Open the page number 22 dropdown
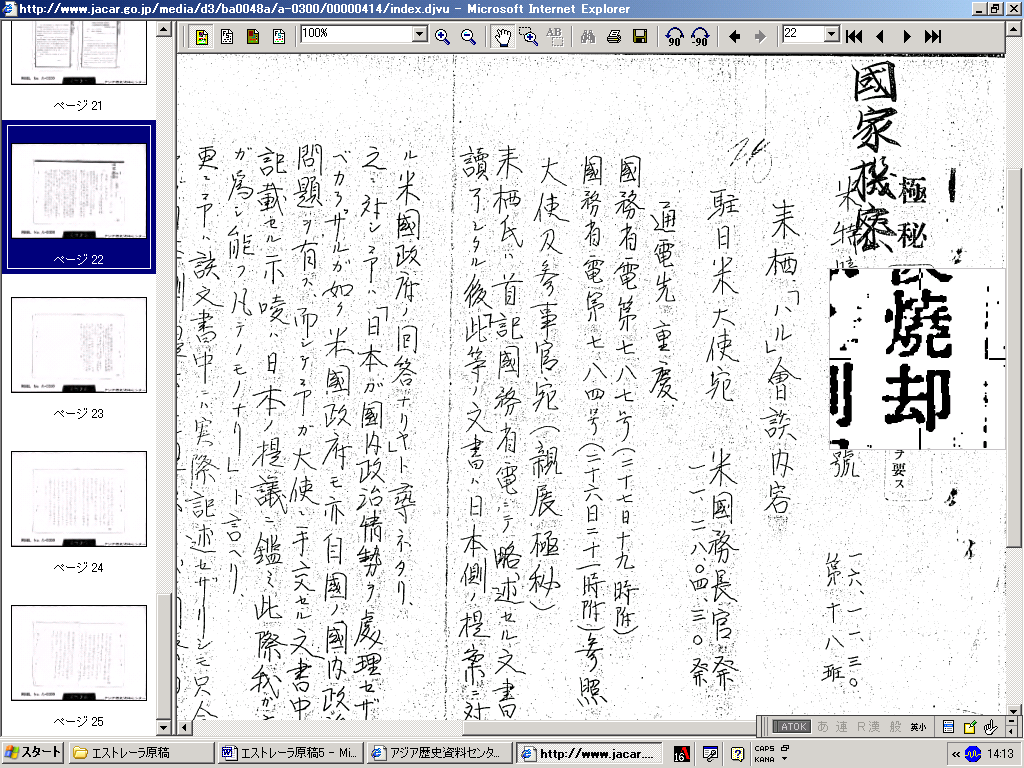 click(831, 34)
